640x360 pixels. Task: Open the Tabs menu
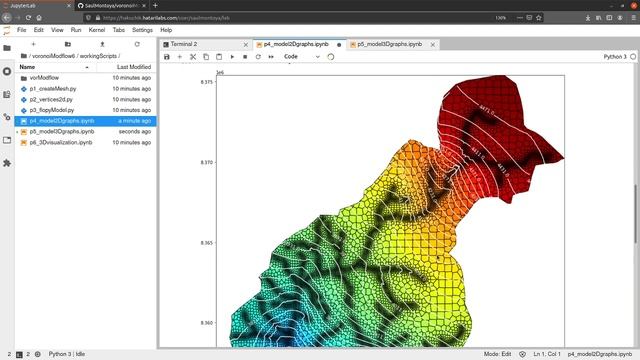tap(119, 30)
